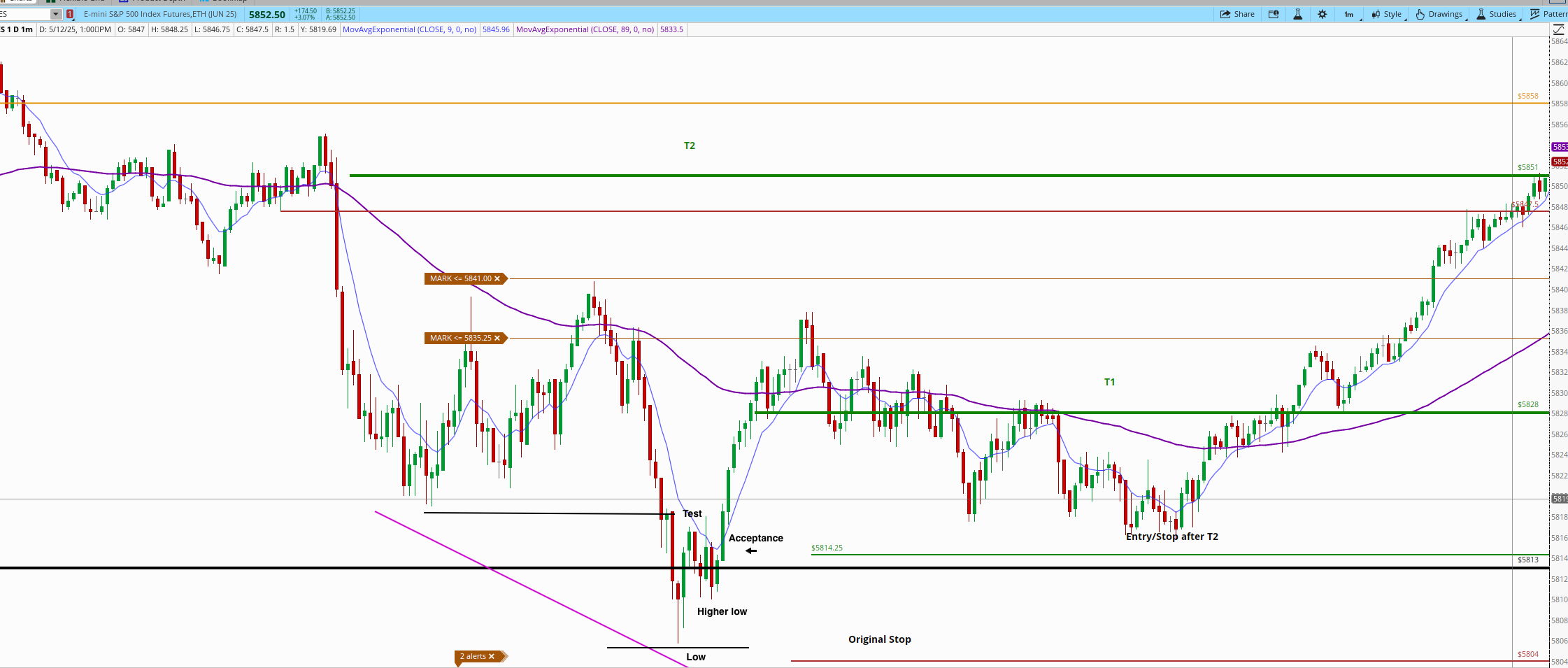Open the Drawings menu
This screenshot has height=668, width=1568.
click(1439, 14)
